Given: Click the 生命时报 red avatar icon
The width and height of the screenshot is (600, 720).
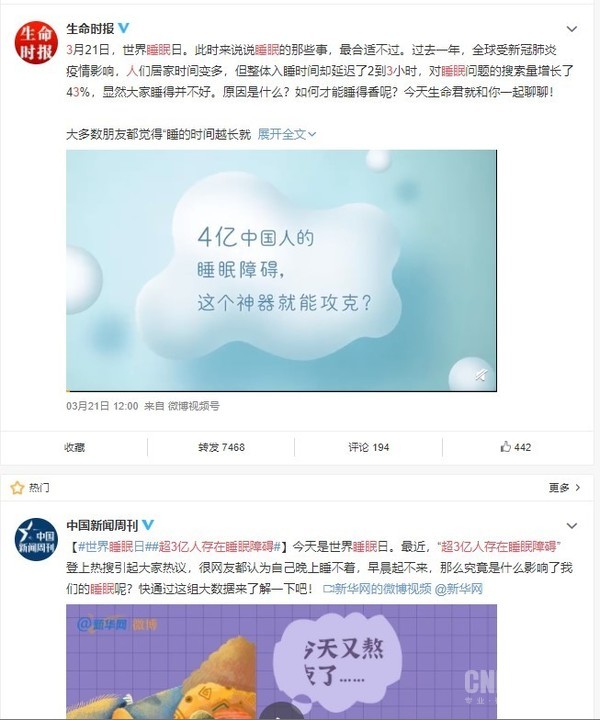Looking at the screenshot, I should pos(36,42).
